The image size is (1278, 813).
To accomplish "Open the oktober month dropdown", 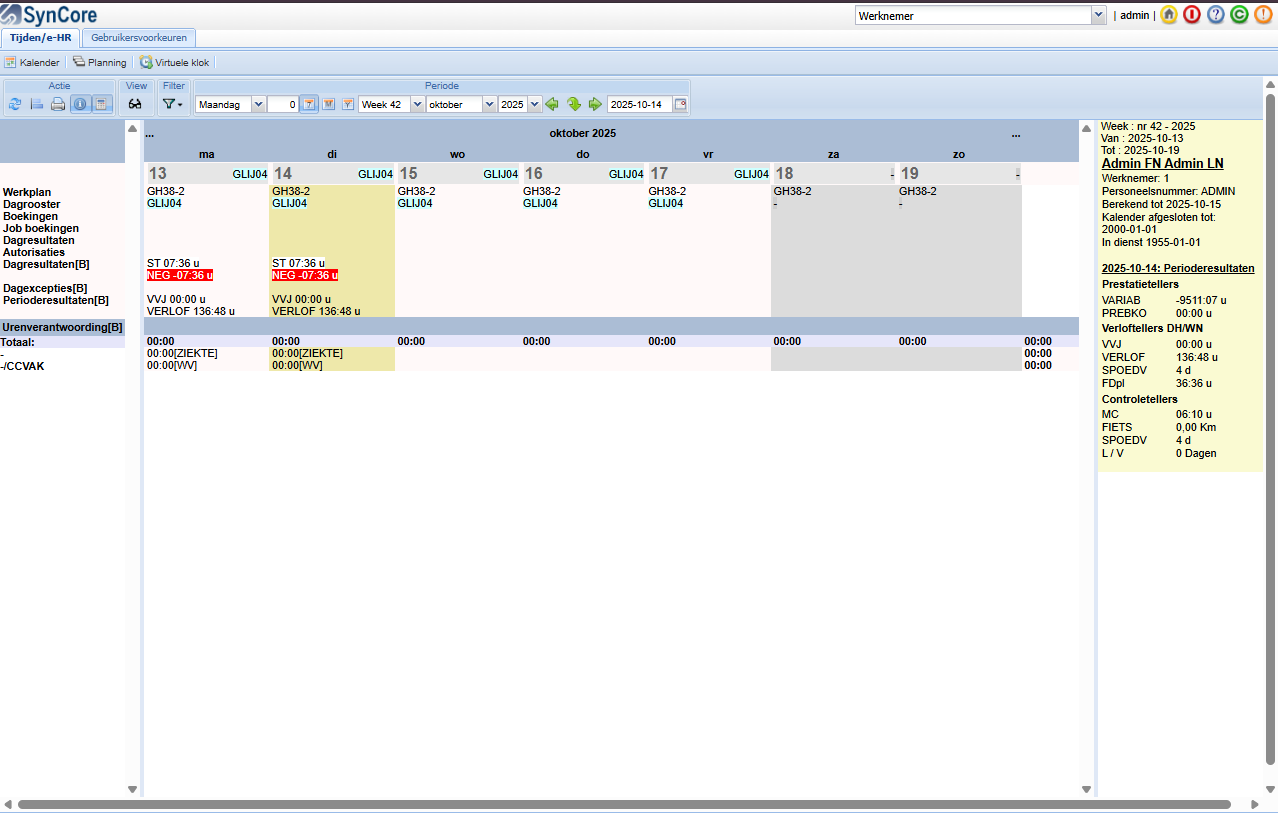I will pyautogui.click(x=489, y=104).
